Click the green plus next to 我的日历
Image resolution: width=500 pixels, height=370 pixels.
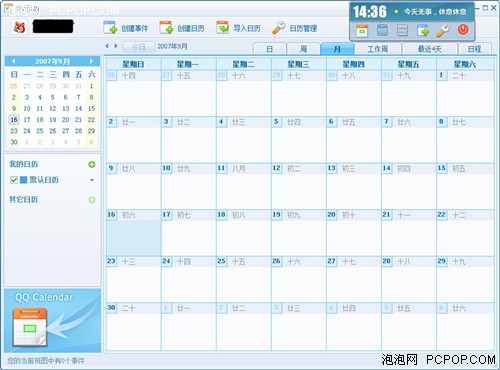(92, 164)
